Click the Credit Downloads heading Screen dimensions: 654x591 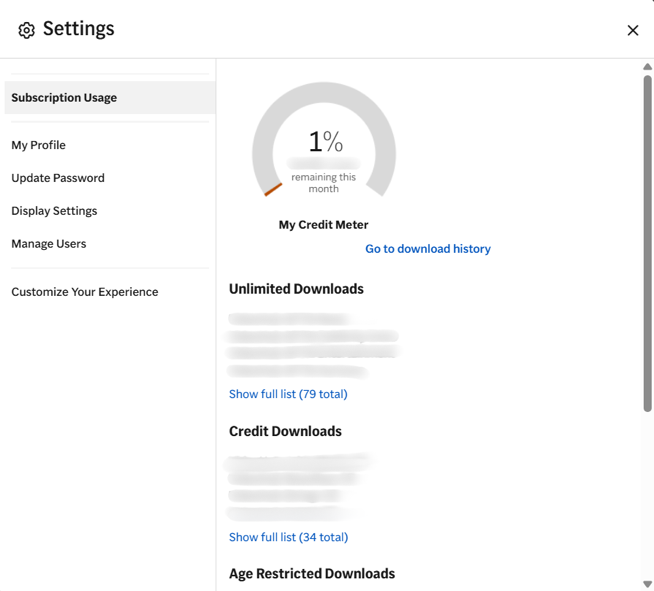[x=285, y=432]
